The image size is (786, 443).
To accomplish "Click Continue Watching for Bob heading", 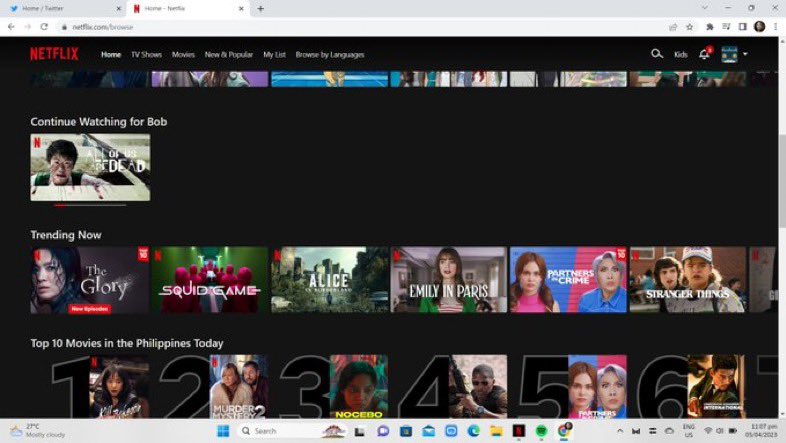I will (x=99, y=122).
